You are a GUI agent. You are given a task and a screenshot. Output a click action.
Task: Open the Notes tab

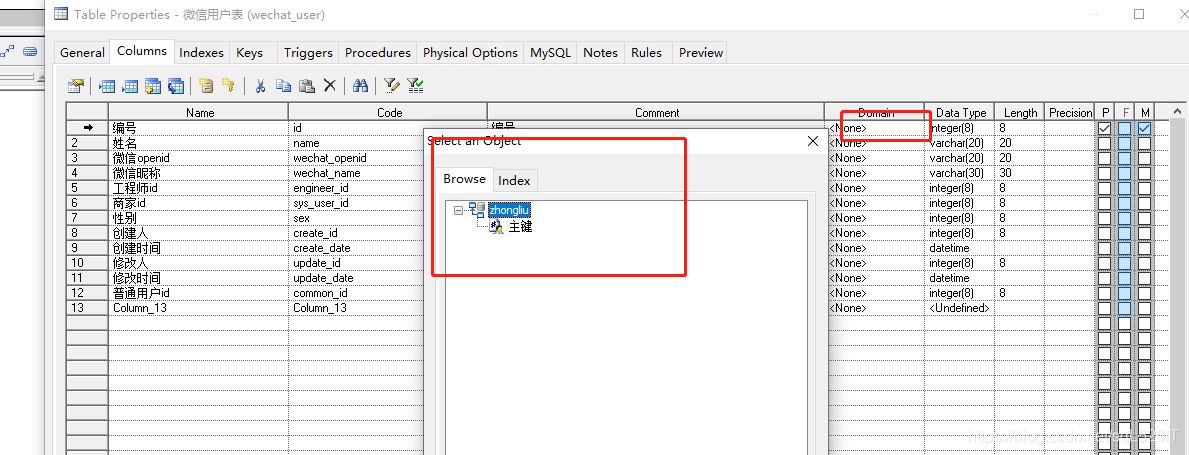[600, 52]
